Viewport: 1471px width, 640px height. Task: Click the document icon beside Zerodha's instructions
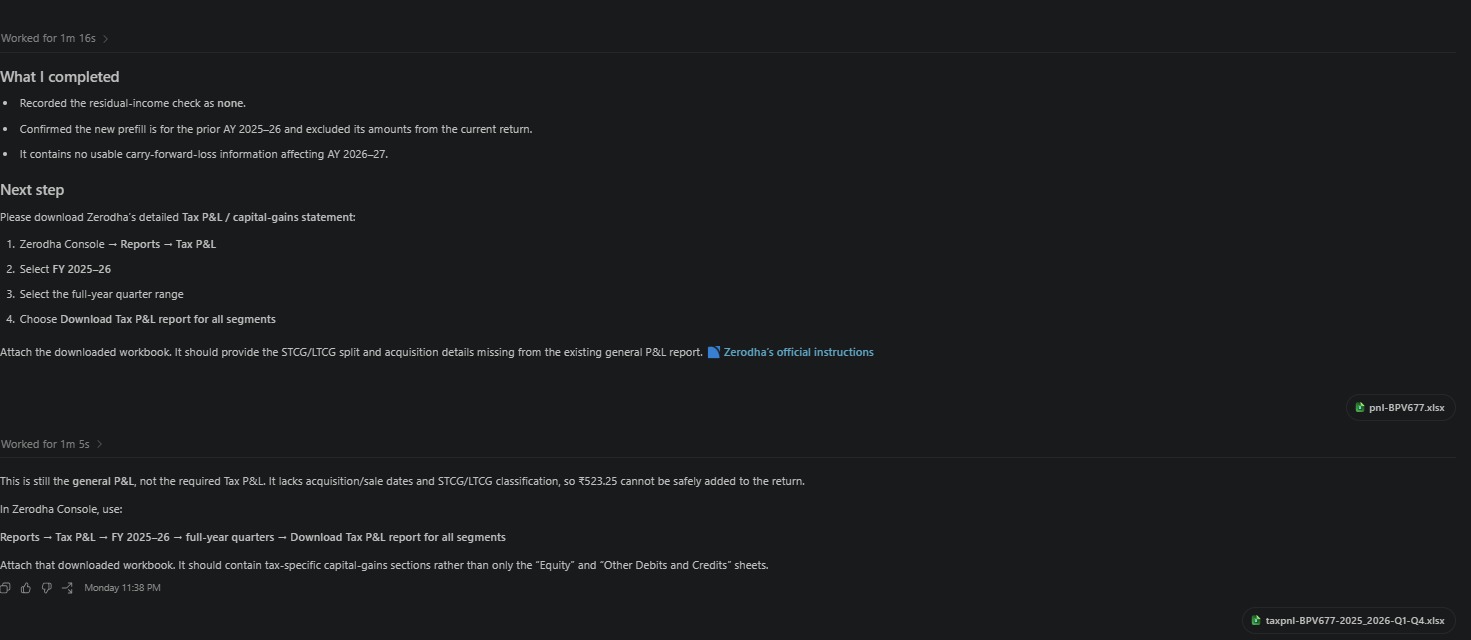tap(714, 352)
